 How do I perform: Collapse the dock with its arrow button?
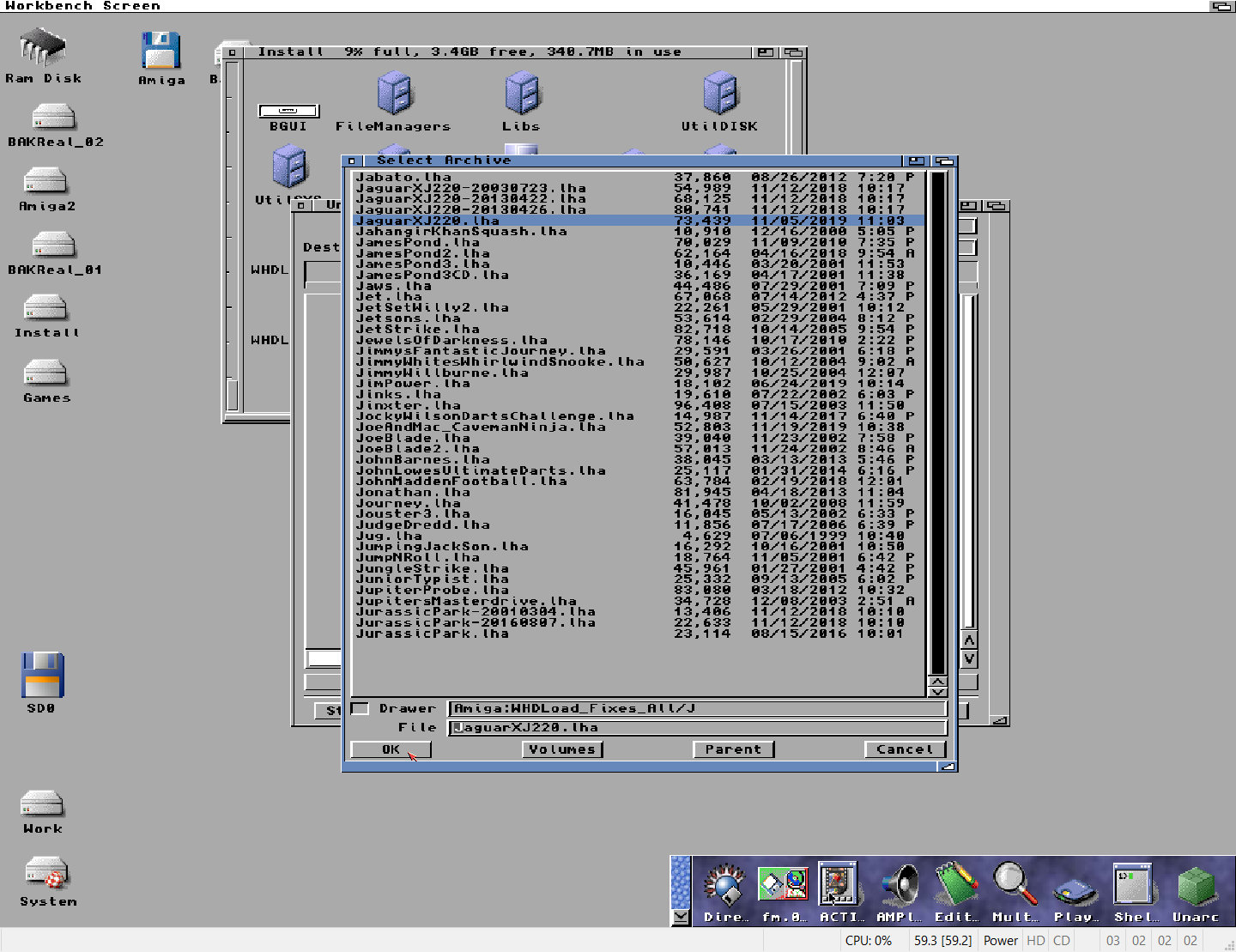pyautogui.click(x=681, y=918)
